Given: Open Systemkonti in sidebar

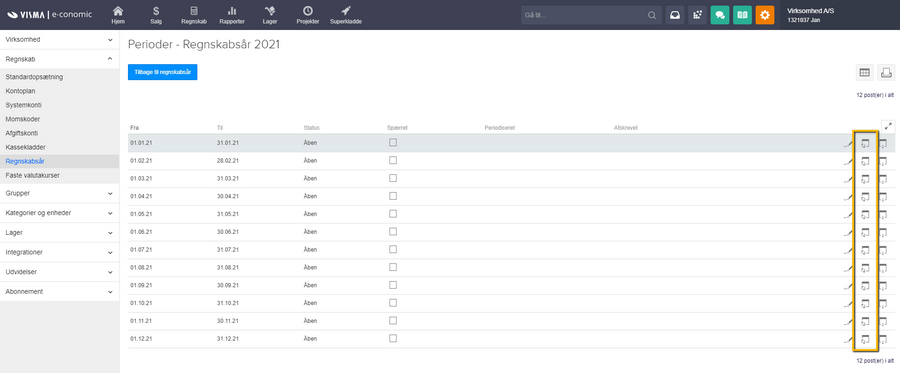Looking at the screenshot, I should click(x=23, y=105).
